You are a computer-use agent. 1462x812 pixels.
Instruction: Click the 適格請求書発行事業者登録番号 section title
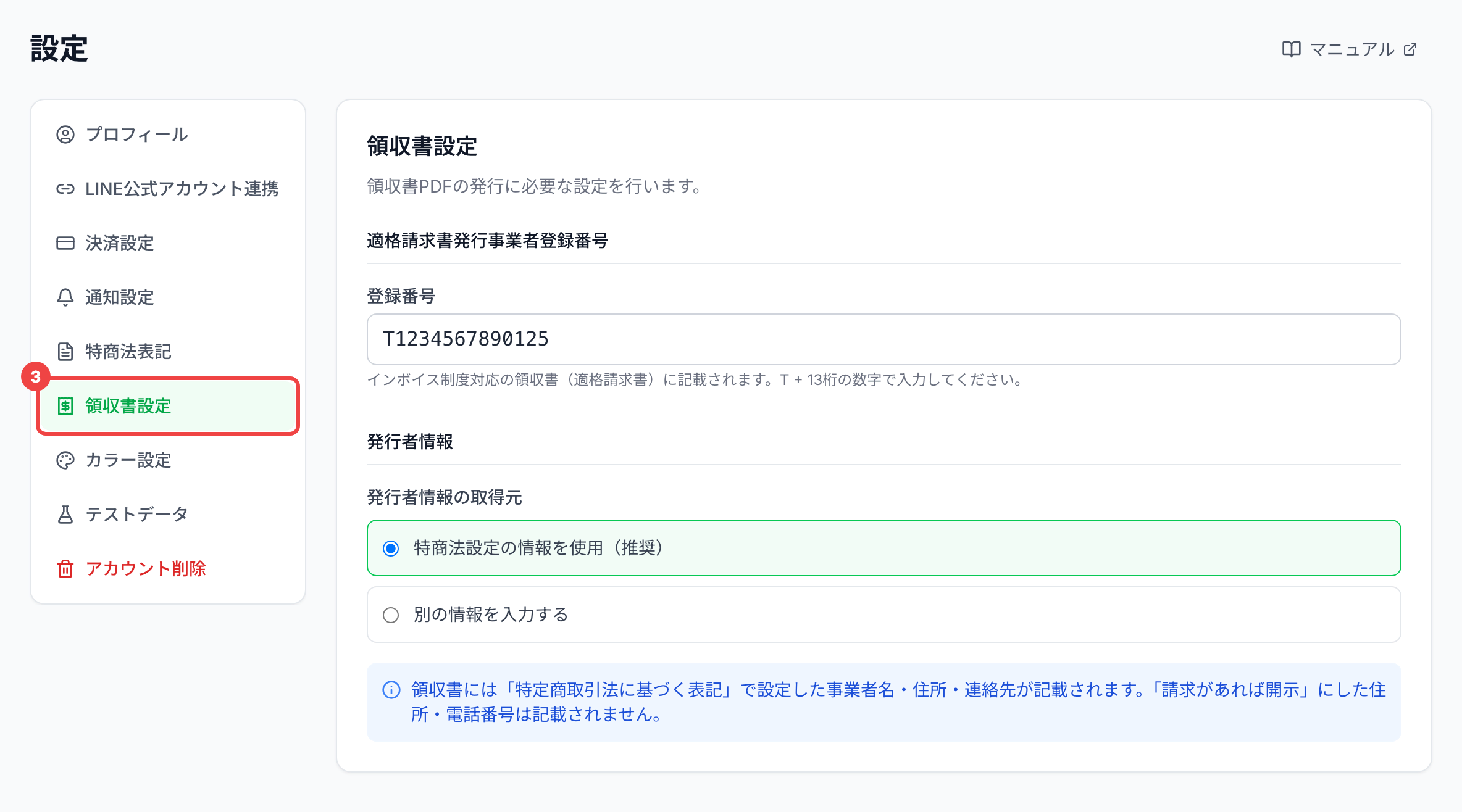(488, 241)
